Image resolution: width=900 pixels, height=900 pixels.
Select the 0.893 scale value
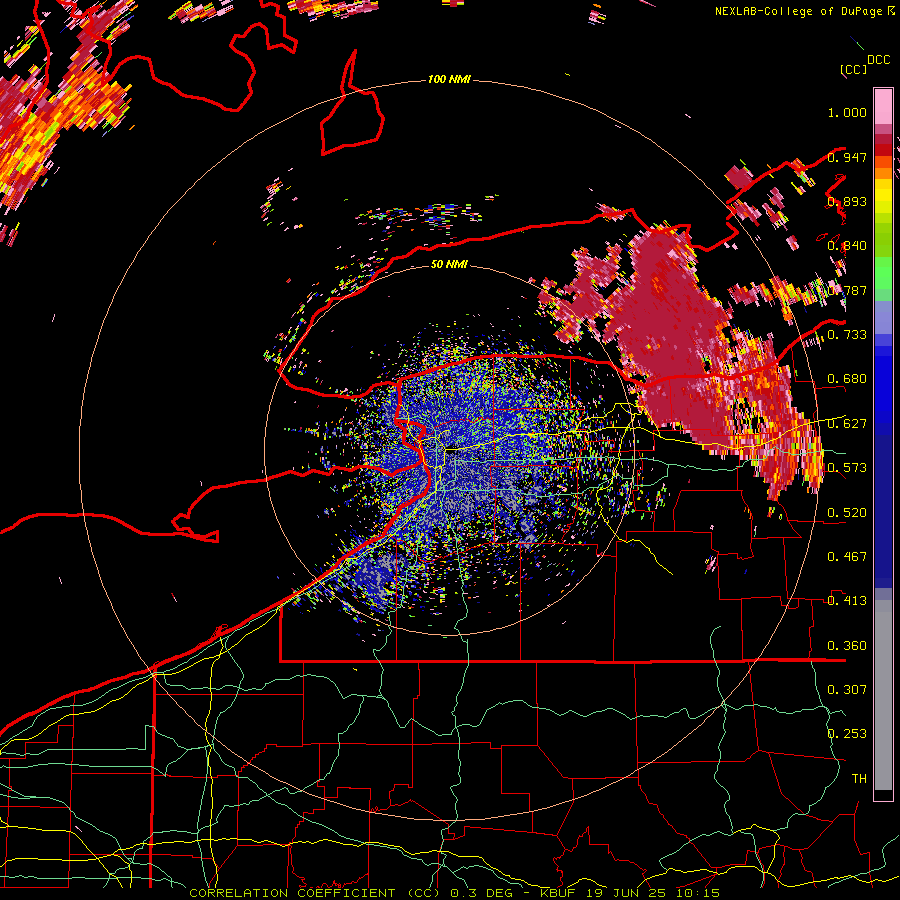[847, 201]
